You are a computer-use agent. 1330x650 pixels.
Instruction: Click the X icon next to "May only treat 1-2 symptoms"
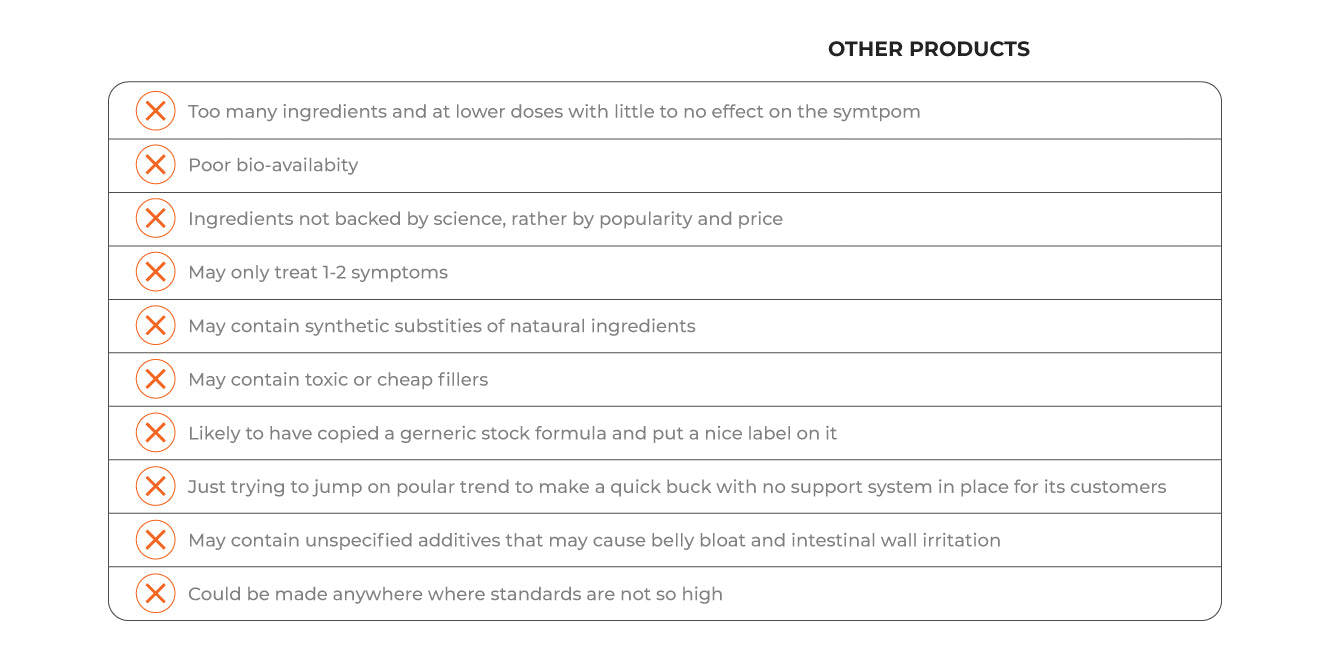click(155, 272)
